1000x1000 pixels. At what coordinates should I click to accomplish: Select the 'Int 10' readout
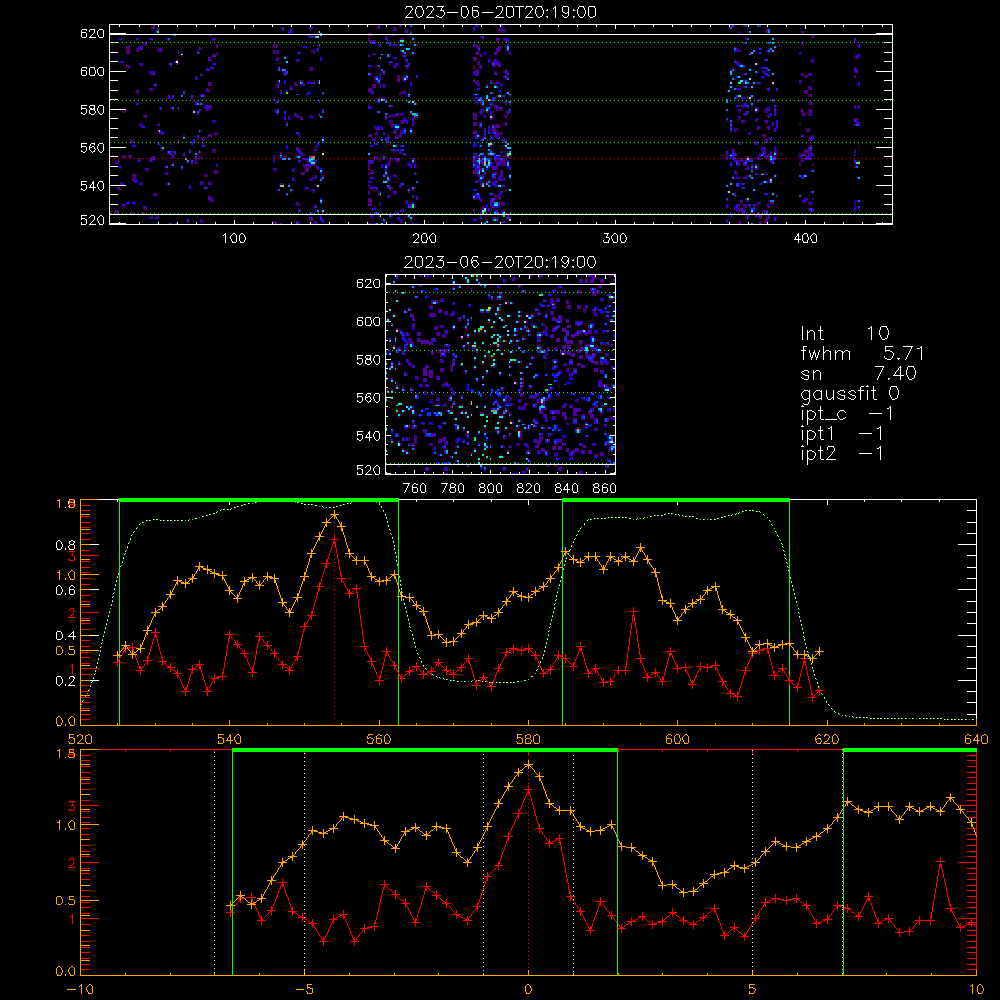tap(845, 333)
